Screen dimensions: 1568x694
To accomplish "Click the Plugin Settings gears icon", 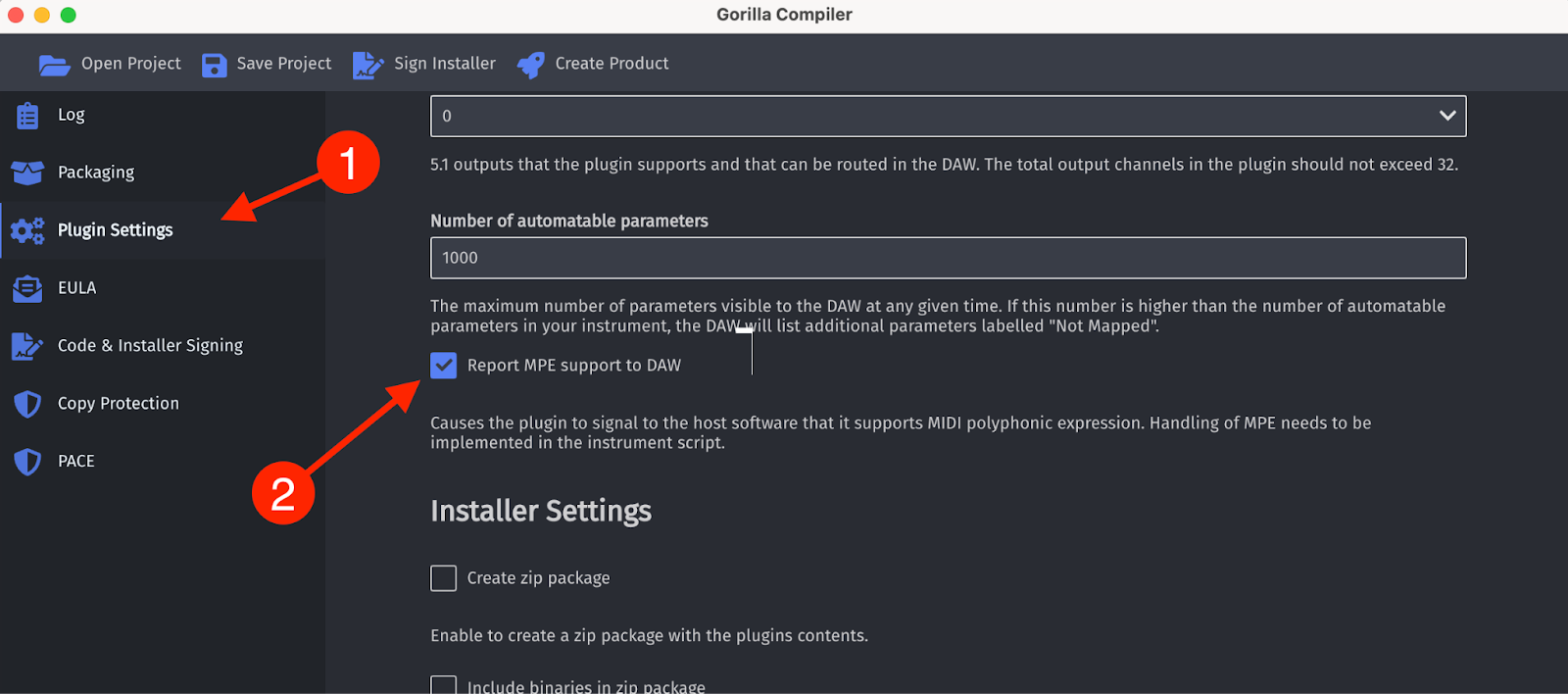I will 27,230.
